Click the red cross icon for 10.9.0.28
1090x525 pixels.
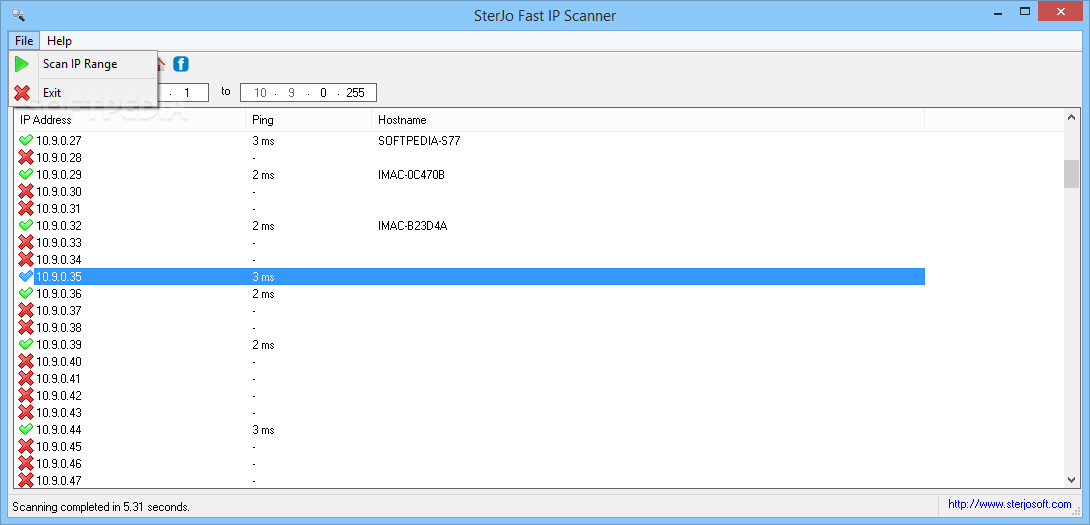coord(26,158)
